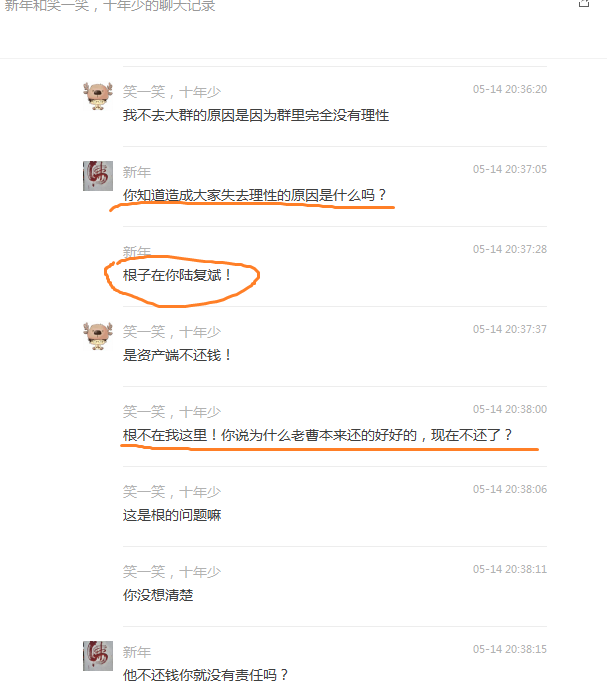
Task: Click the underlined message 你知道造成大家失去理性的原因是什么吗？
Action: tap(255, 195)
